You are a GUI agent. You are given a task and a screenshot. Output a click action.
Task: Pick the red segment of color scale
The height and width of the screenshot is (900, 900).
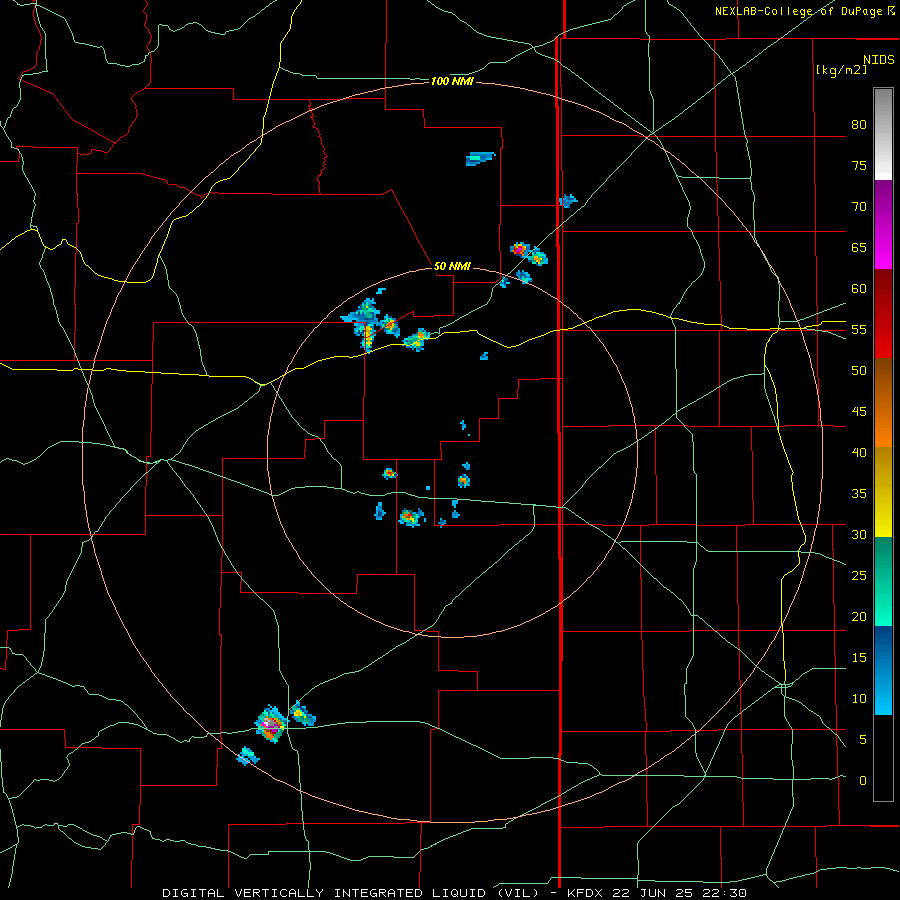883,313
